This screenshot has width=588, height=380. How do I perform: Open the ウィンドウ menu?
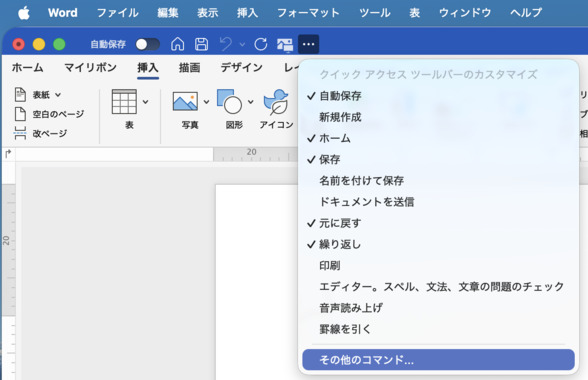[465, 13]
